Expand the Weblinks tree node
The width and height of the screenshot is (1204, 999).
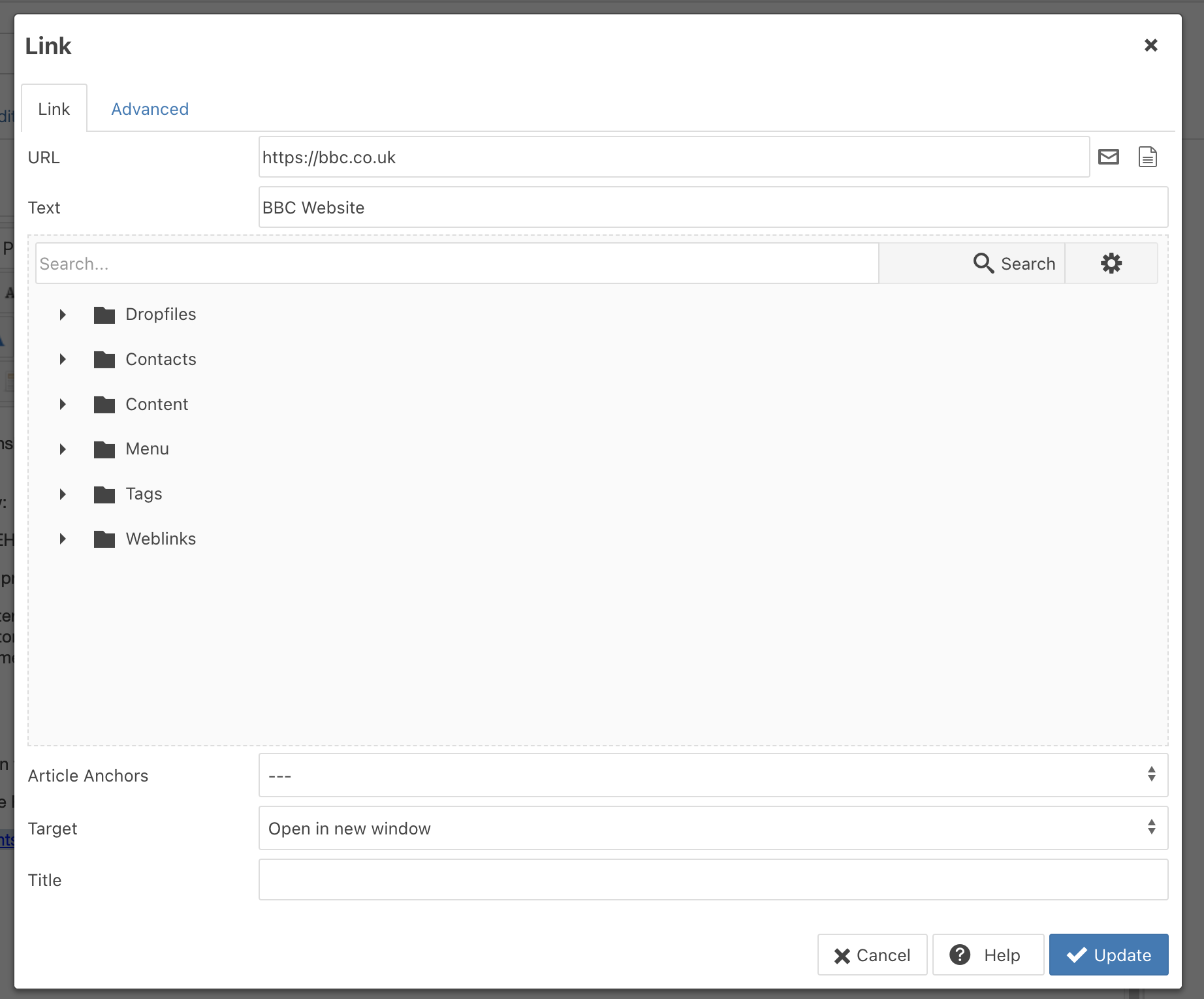(x=63, y=539)
